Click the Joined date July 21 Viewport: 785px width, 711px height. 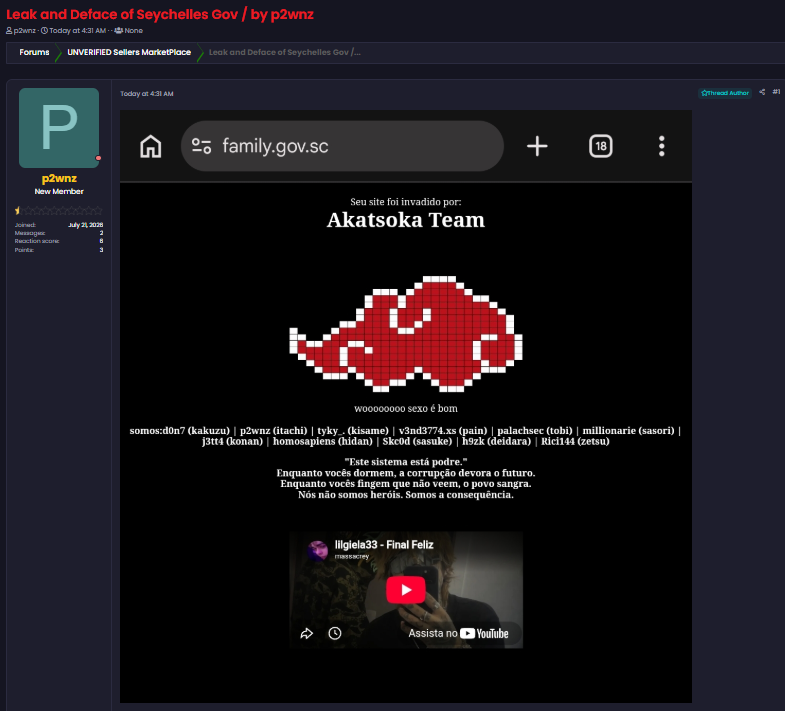(86, 225)
